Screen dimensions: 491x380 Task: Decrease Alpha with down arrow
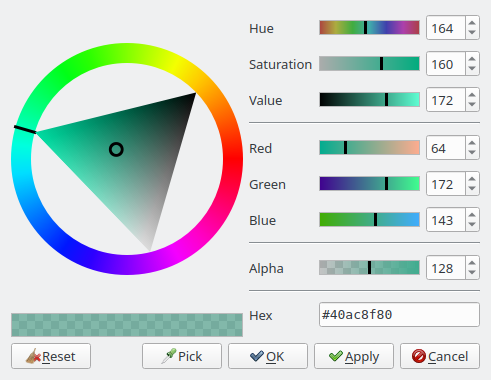coord(472,272)
